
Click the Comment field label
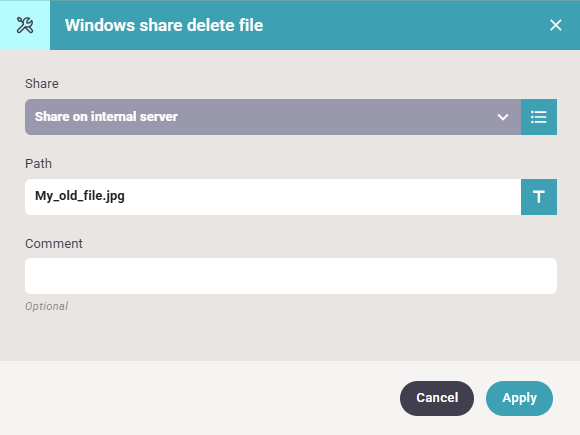(54, 244)
